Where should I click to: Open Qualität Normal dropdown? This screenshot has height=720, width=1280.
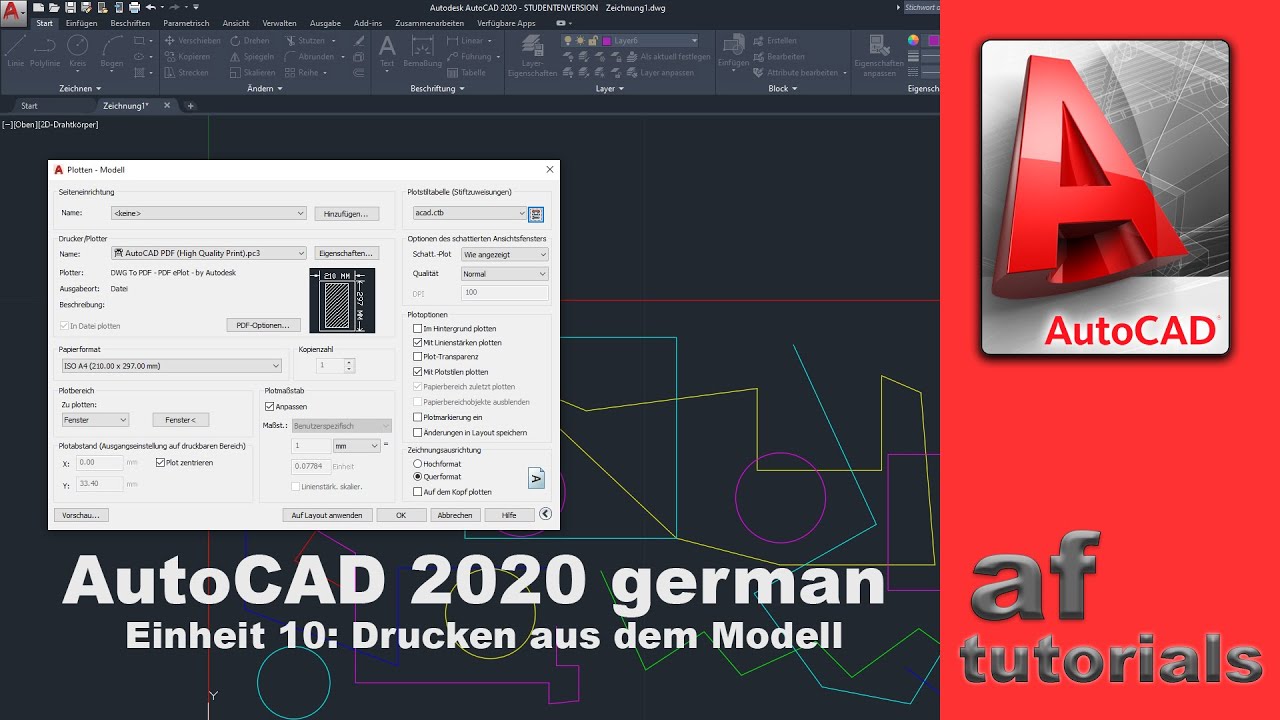(505, 273)
